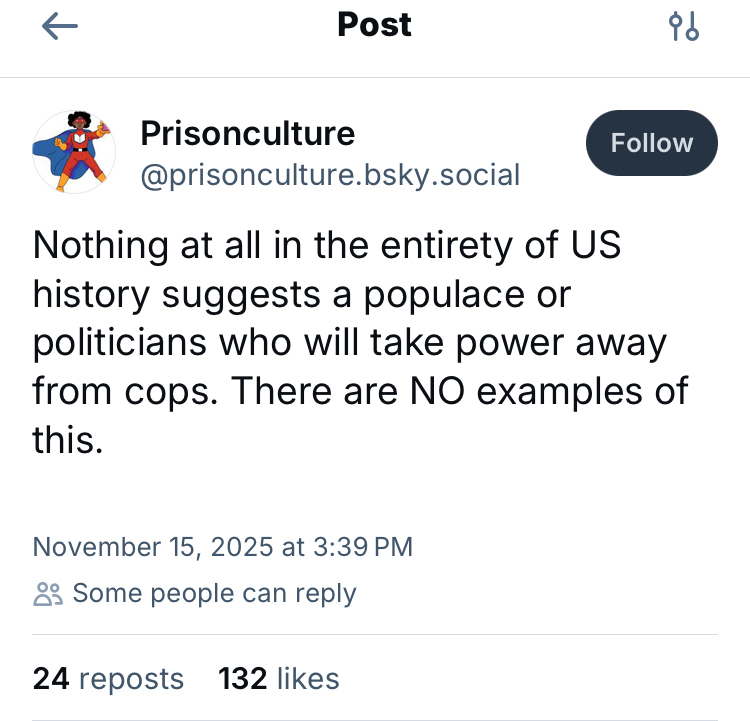Tap the "Post" header title
The height and width of the screenshot is (721, 750).
pyautogui.click(x=374, y=26)
